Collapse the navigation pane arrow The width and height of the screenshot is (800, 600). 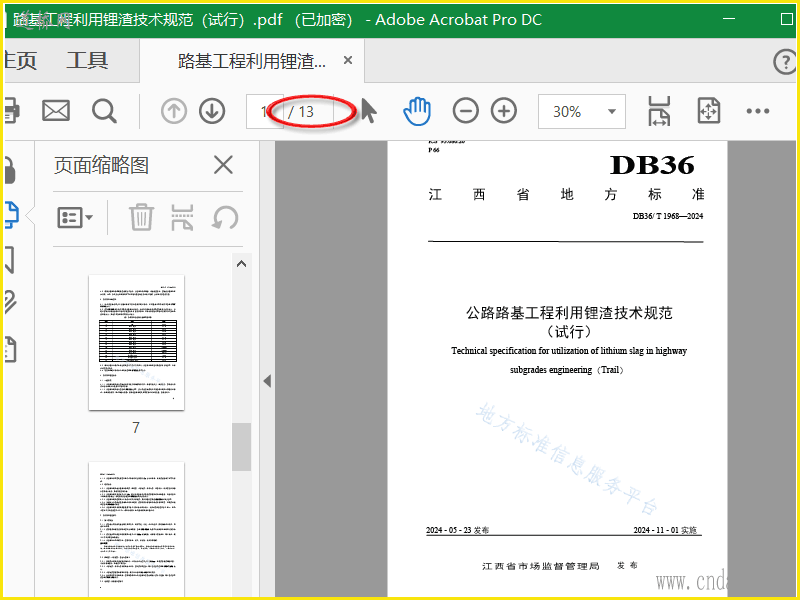[267, 381]
